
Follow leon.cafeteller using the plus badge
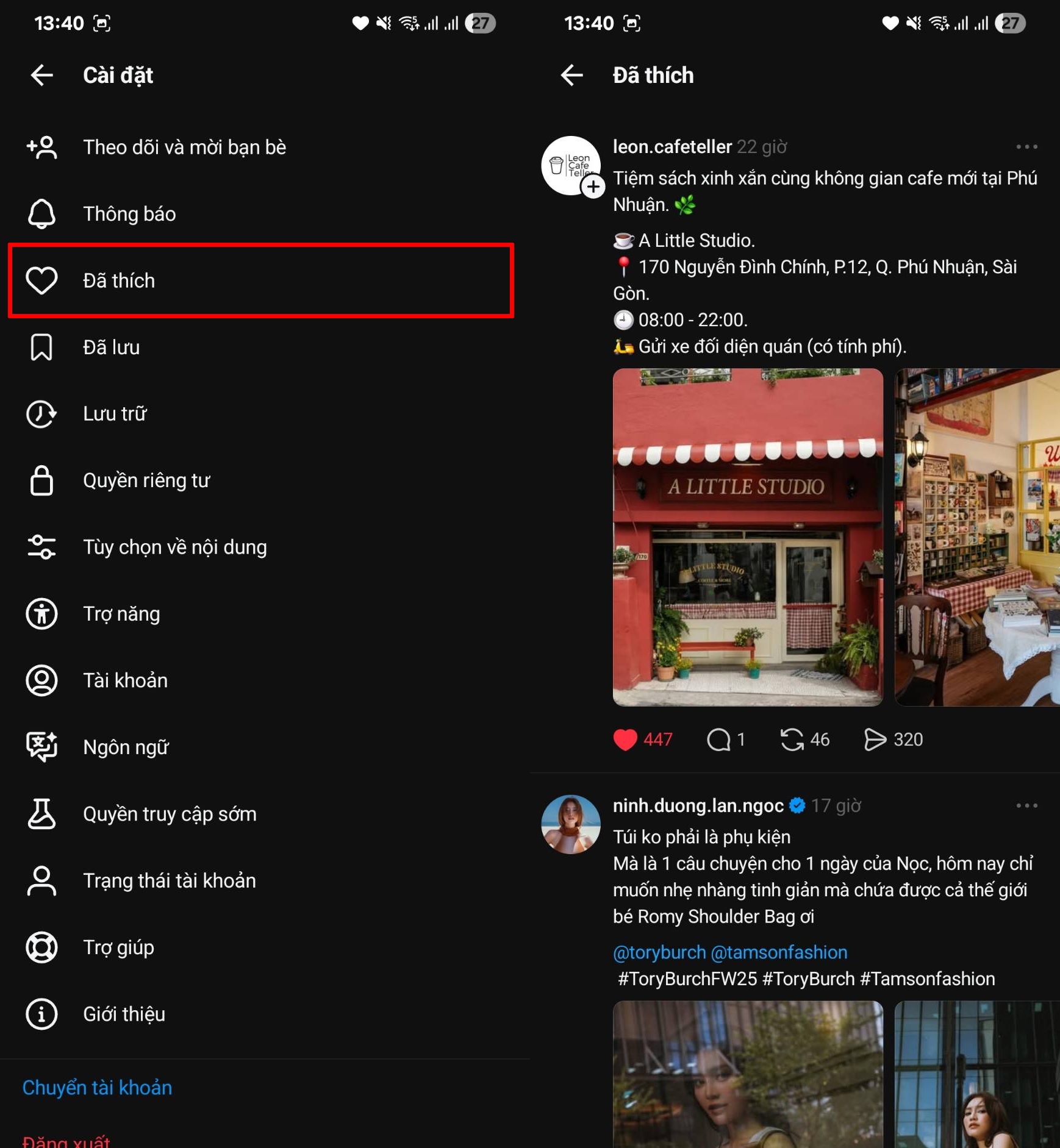coord(593,187)
